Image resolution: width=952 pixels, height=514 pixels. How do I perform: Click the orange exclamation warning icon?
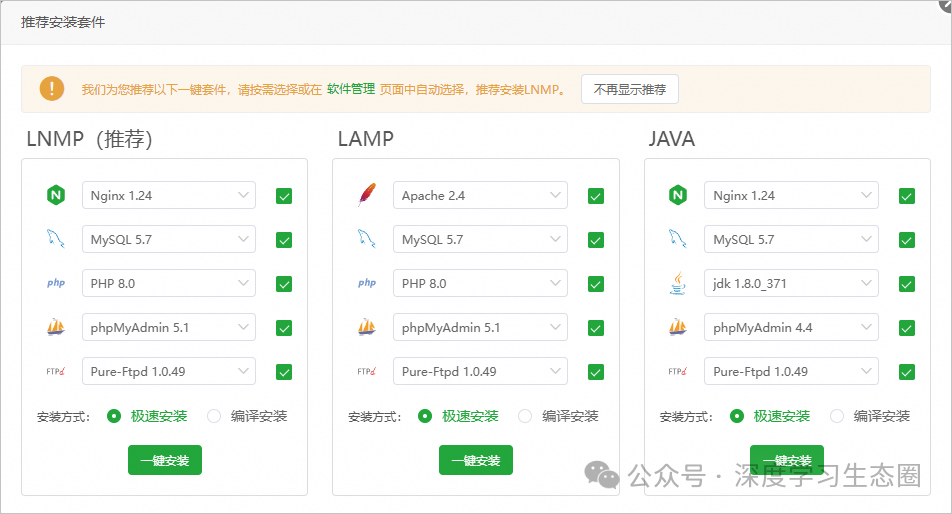point(52,89)
